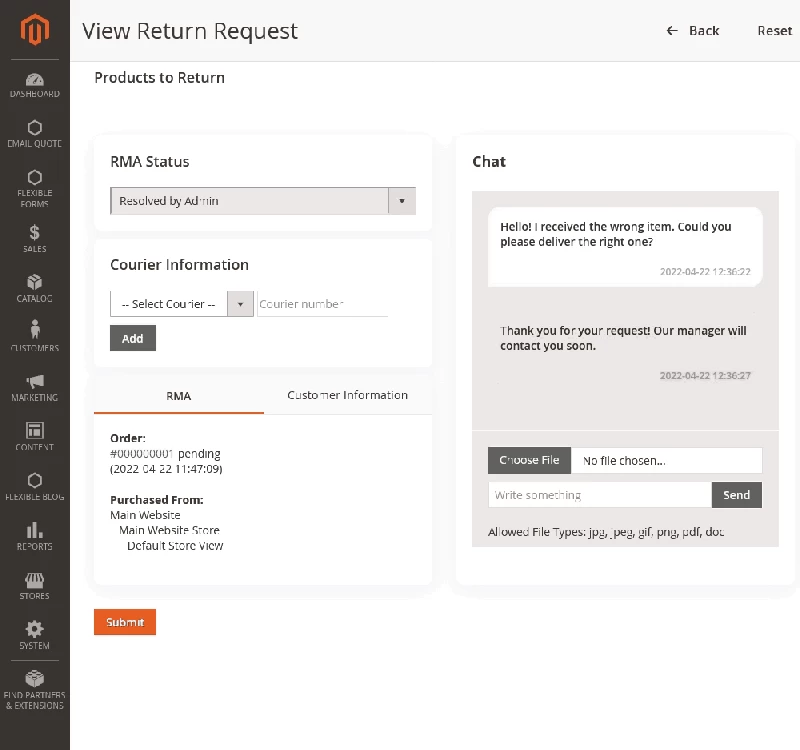Click the Allowed File Types note

pos(606,532)
